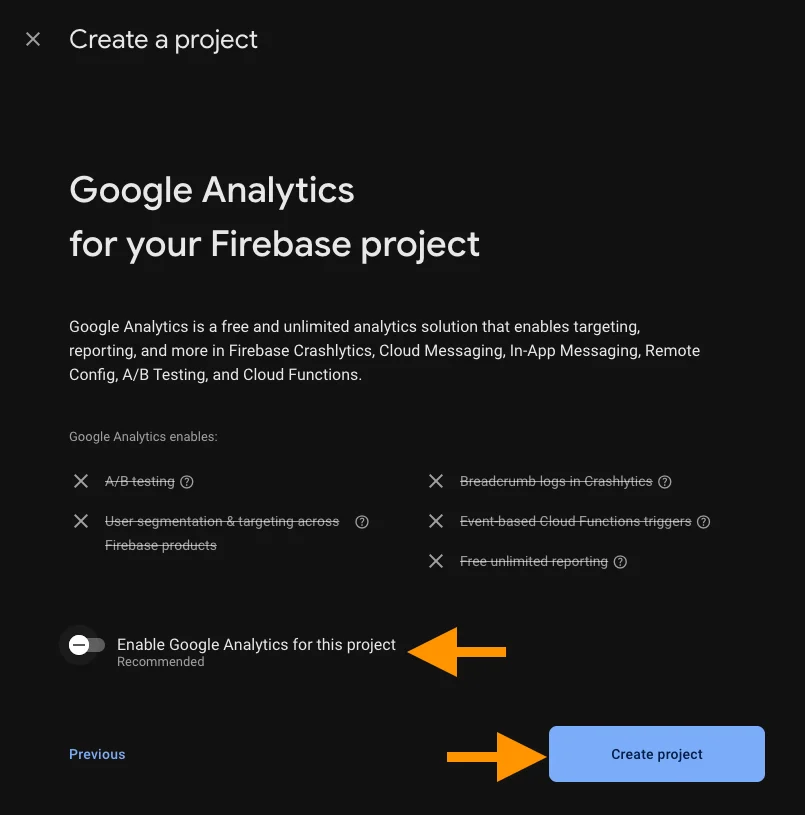Show help for Event-based Cloud Functions triggers

(x=703, y=522)
